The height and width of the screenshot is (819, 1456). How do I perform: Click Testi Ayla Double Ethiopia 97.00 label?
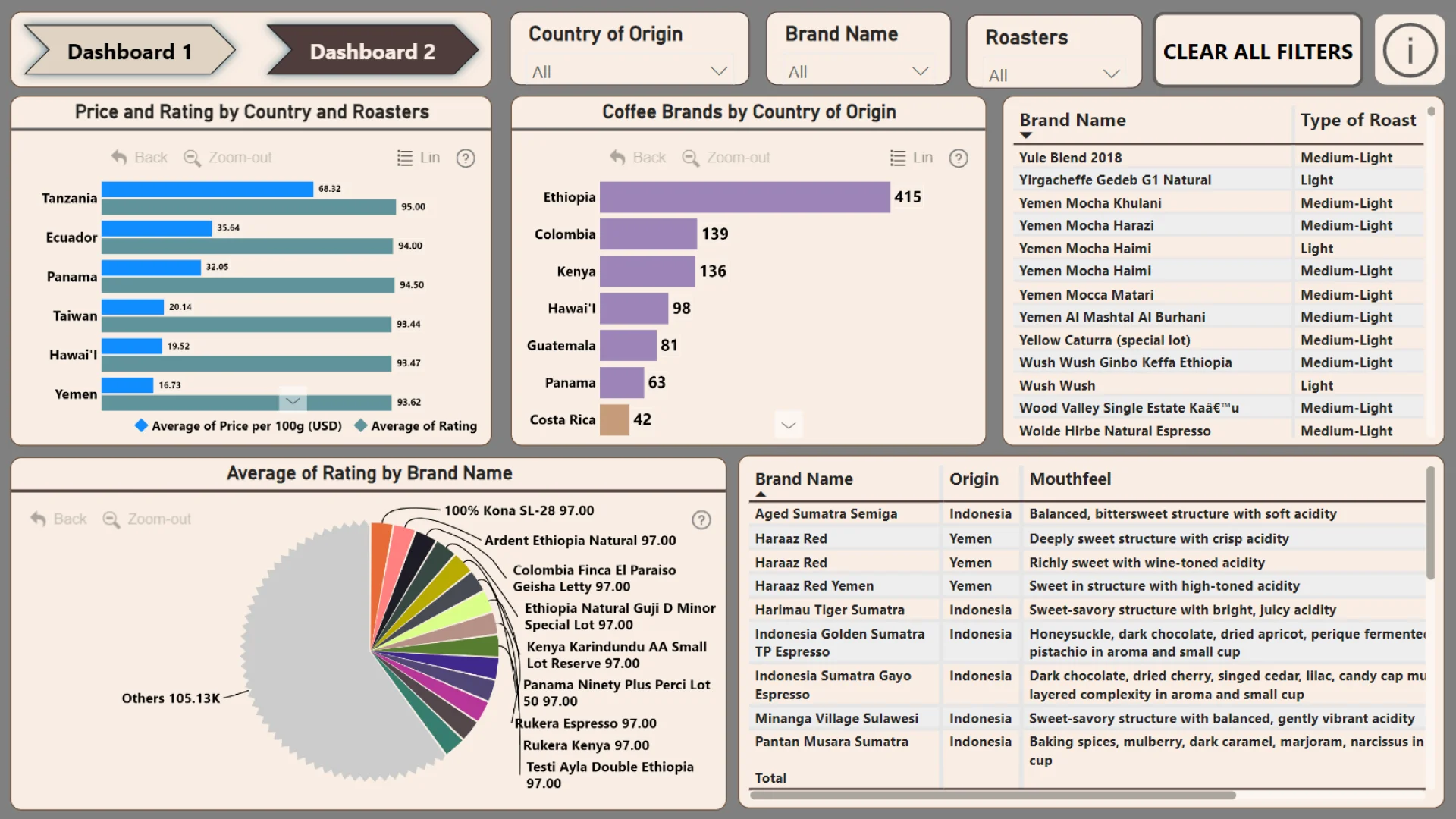[610, 775]
